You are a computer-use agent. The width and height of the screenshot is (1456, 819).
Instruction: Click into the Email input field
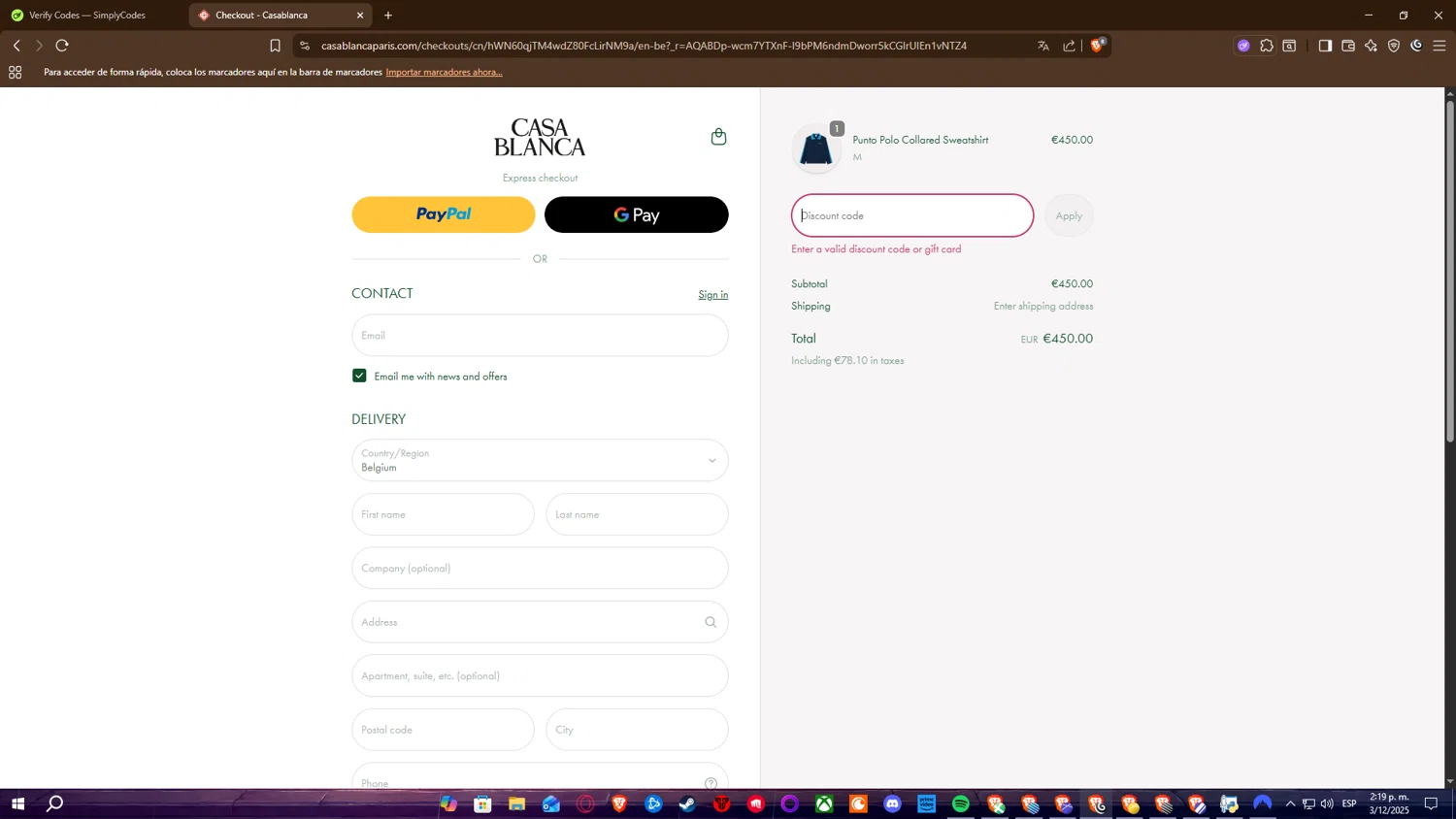tap(540, 335)
